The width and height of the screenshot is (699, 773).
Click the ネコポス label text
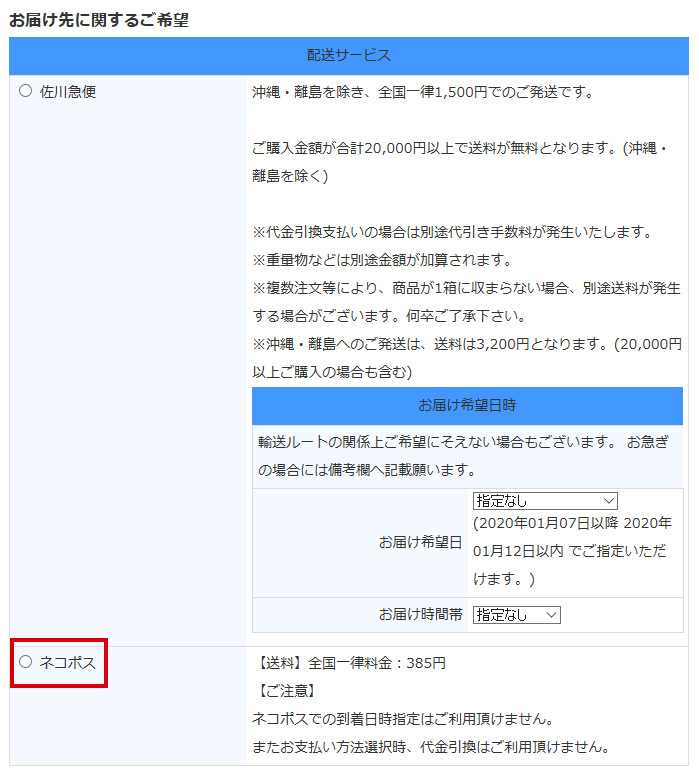pyautogui.click(x=68, y=663)
